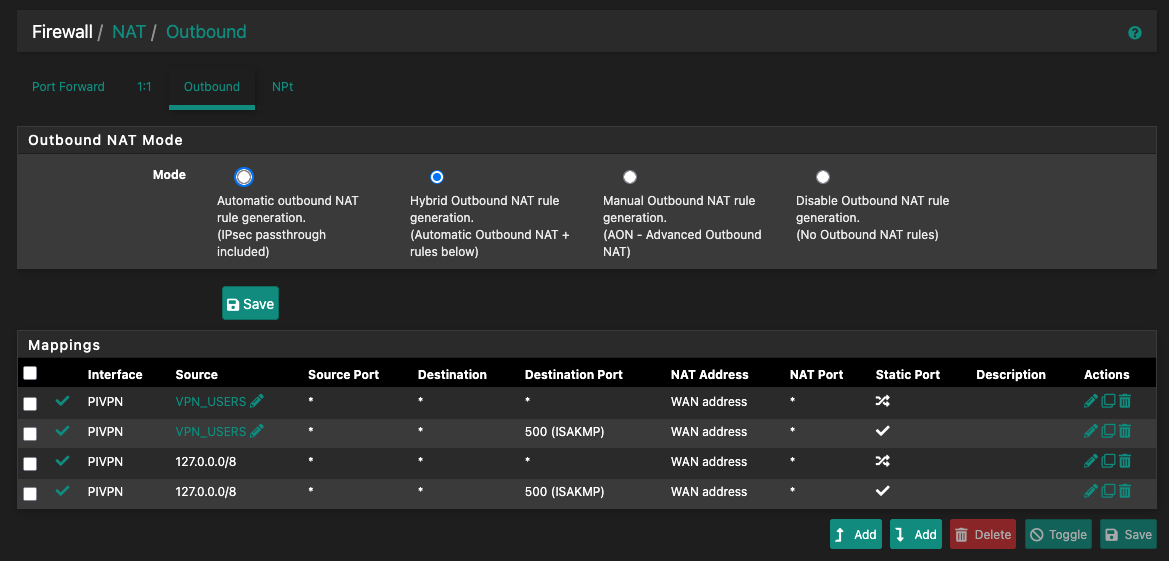
Task: Toggle selected mappings with Toggle button
Action: 1059,534
